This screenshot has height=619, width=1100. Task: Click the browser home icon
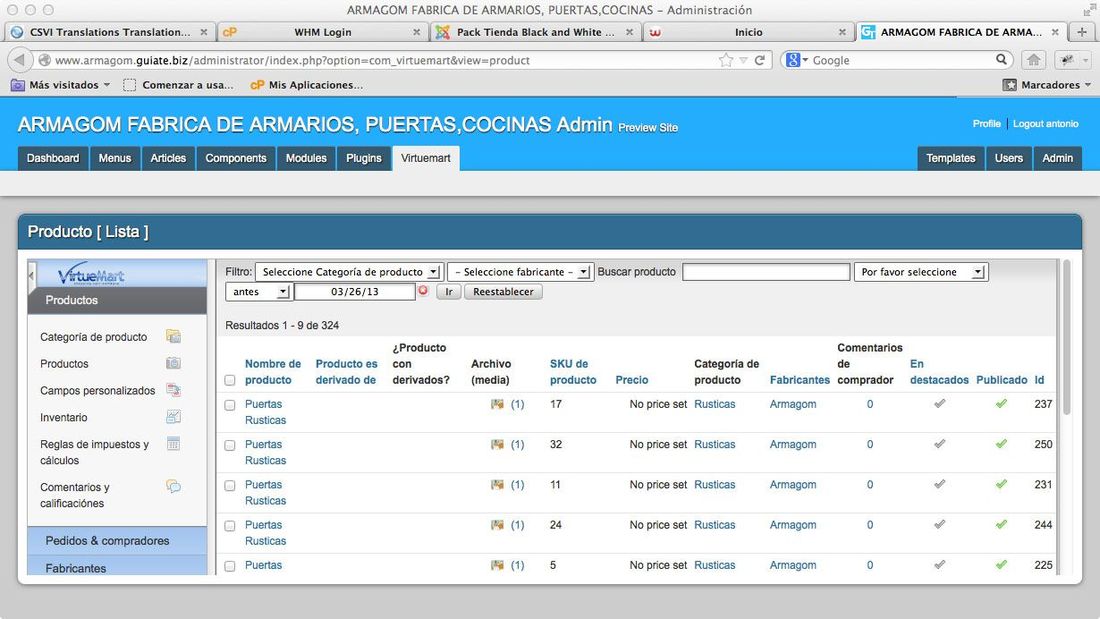pyautogui.click(x=1033, y=60)
